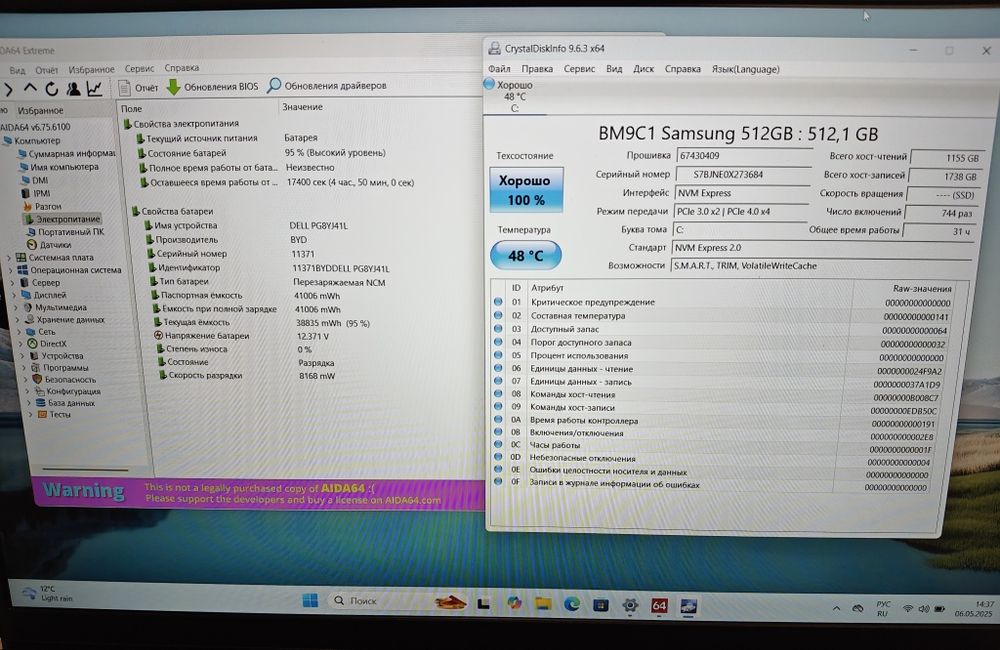The height and width of the screenshot is (650, 1000).
Task: Open the Файл menu in CrystalDiskInfo
Action: pos(499,68)
